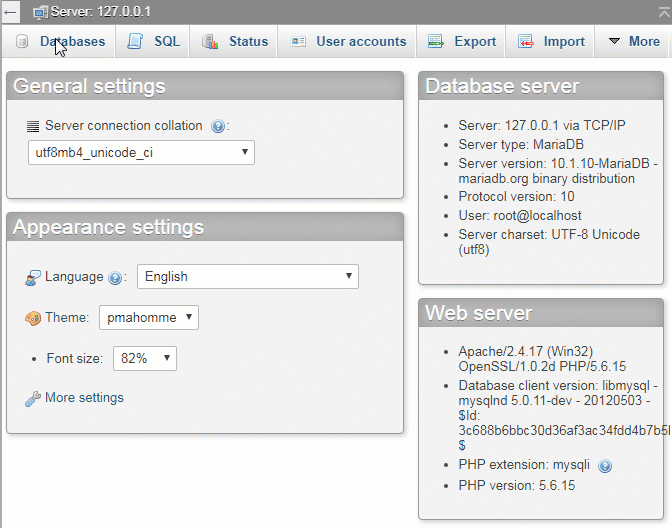Open help for server connection collation
672x528 pixels.
coord(218,127)
